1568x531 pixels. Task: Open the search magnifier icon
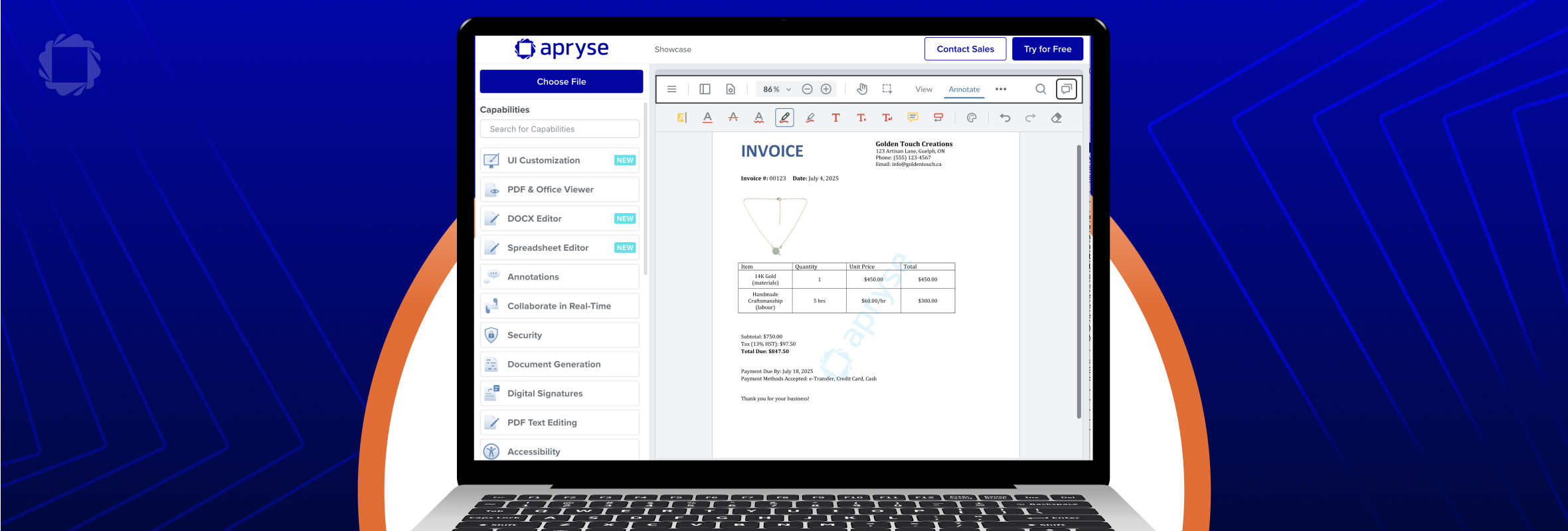[x=1041, y=89]
